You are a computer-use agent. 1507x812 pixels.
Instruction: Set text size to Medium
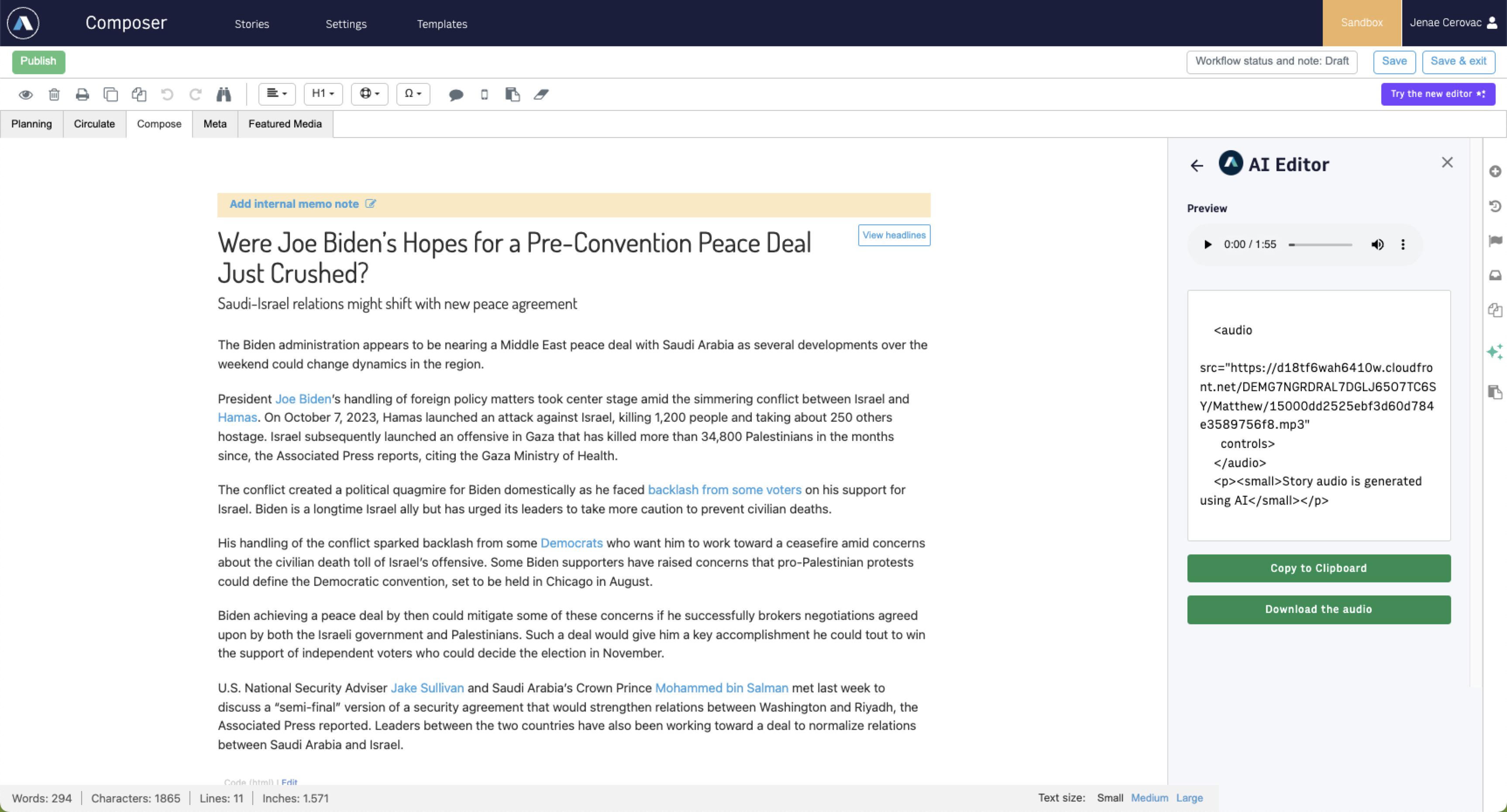coord(1149,798)
